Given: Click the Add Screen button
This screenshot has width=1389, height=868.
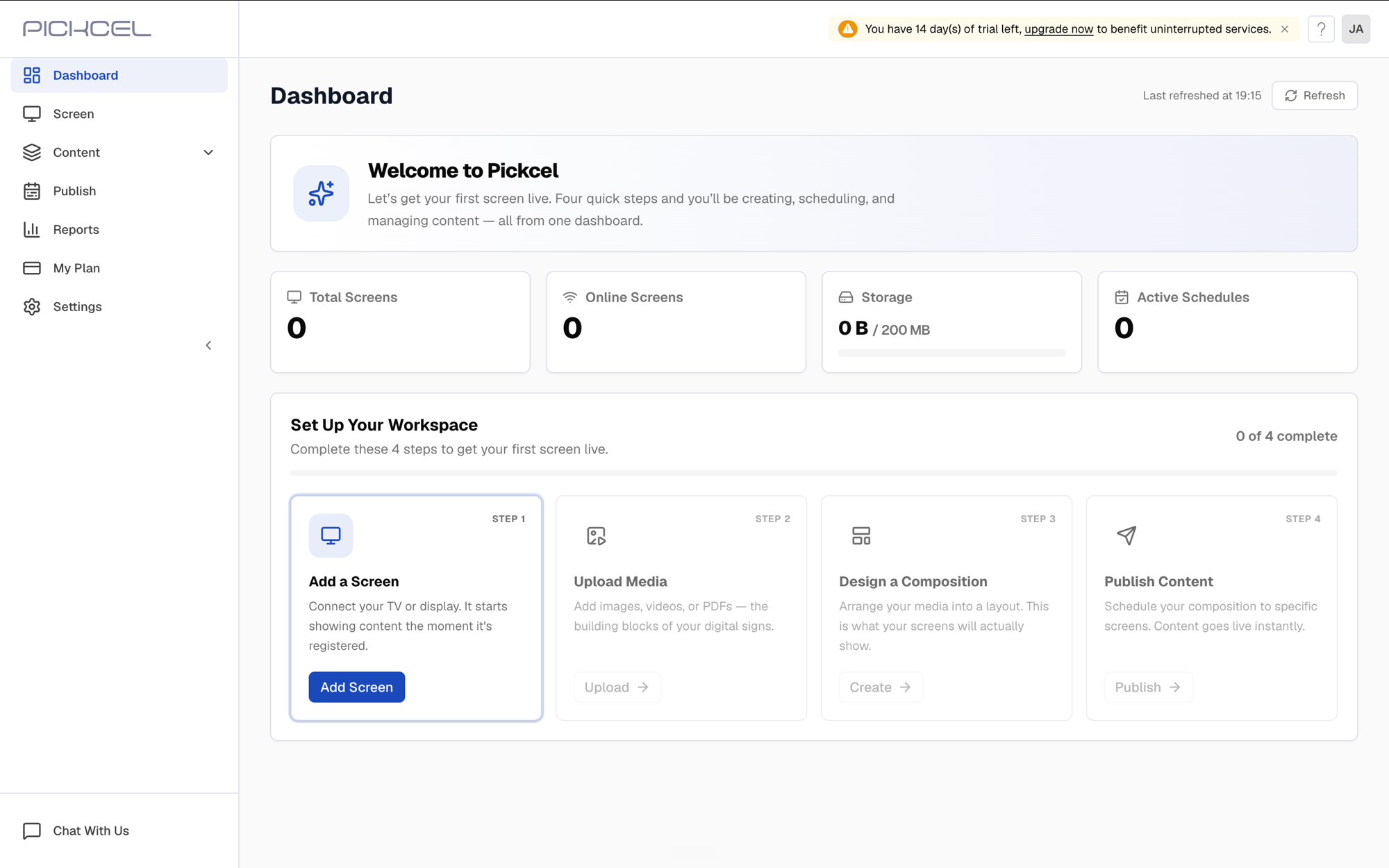Looking at the screenshot, I should tap(357, 687).
